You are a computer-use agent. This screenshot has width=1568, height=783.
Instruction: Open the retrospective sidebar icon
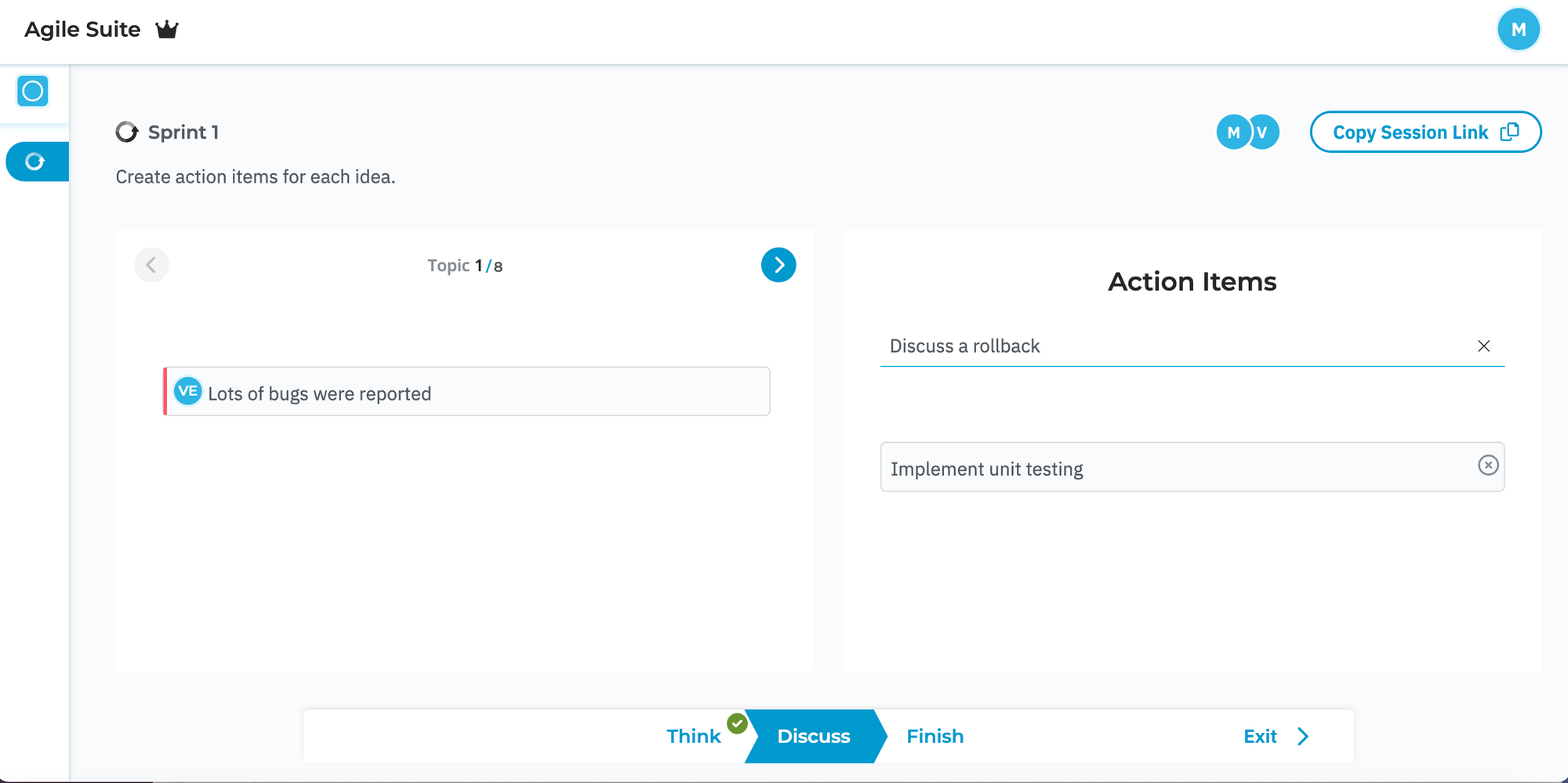click(37, 161)
